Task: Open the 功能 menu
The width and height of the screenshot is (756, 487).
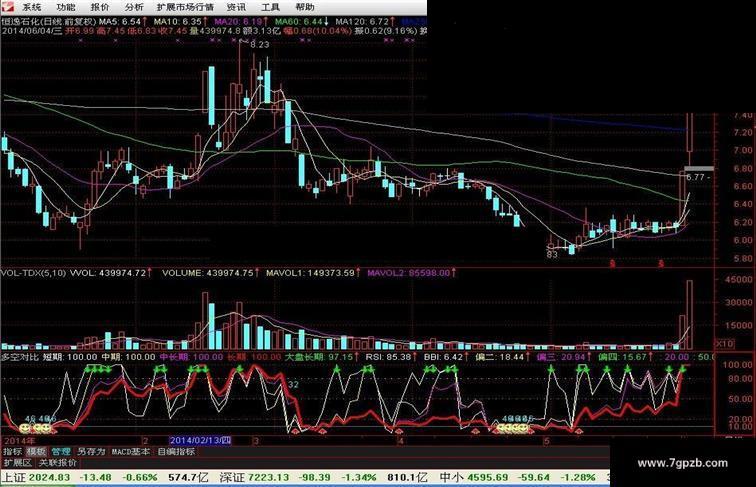Action: pyautogui.click(x=66, y=7)
